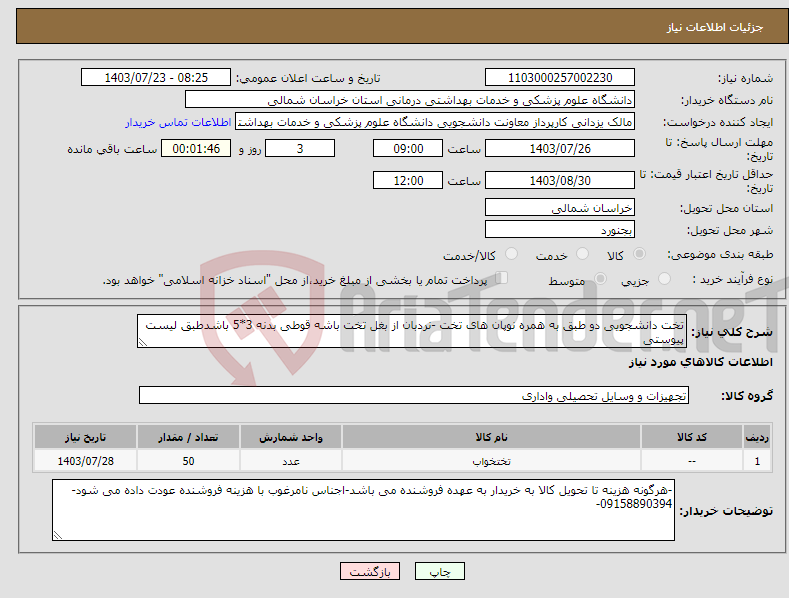The width and height of the screenshot is (789, 598).
Task: Click the شرح کلی نیاز description textarea
Action: [412, 331]
